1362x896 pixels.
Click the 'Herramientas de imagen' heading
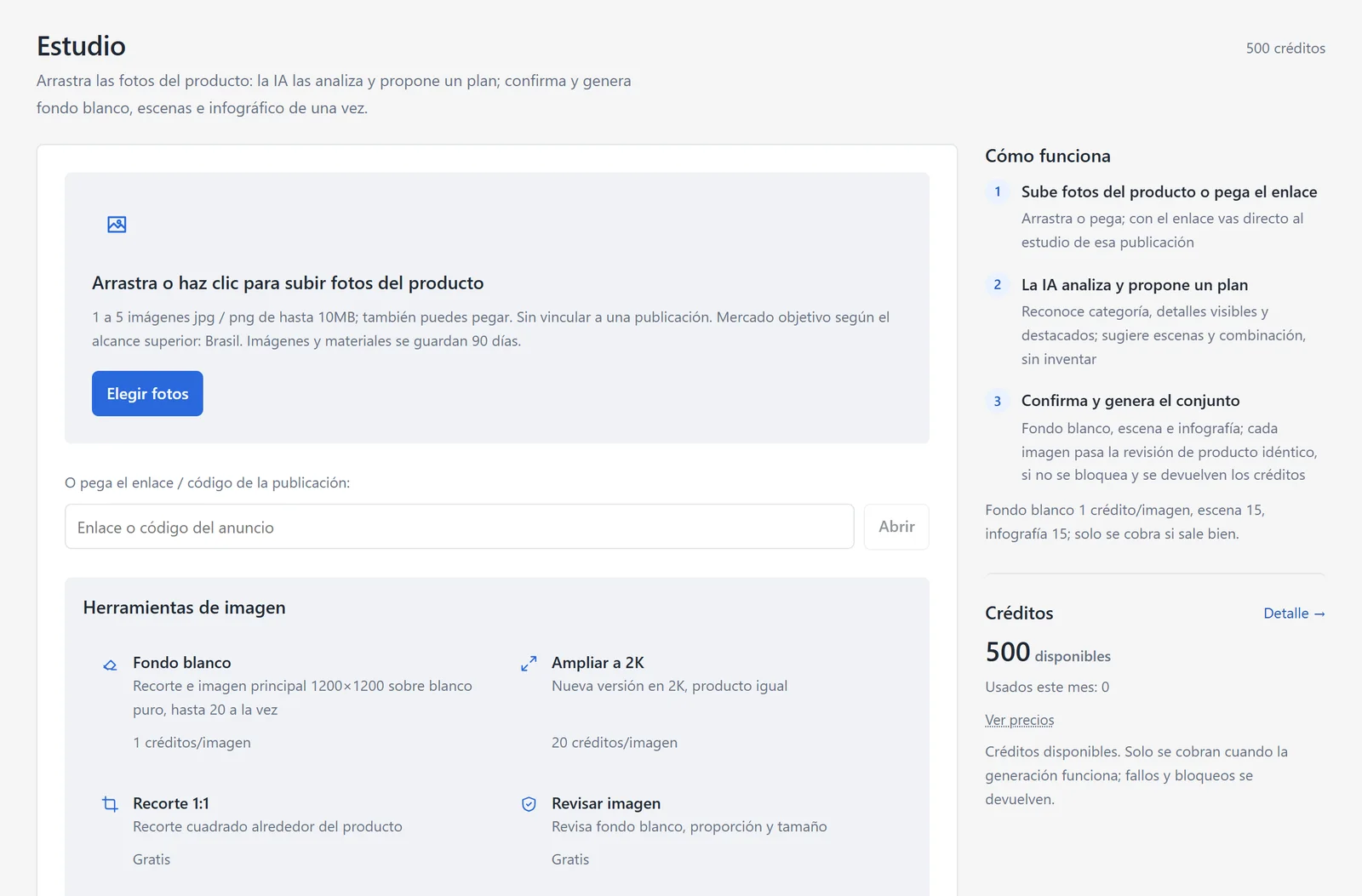(x=185, y=608)
